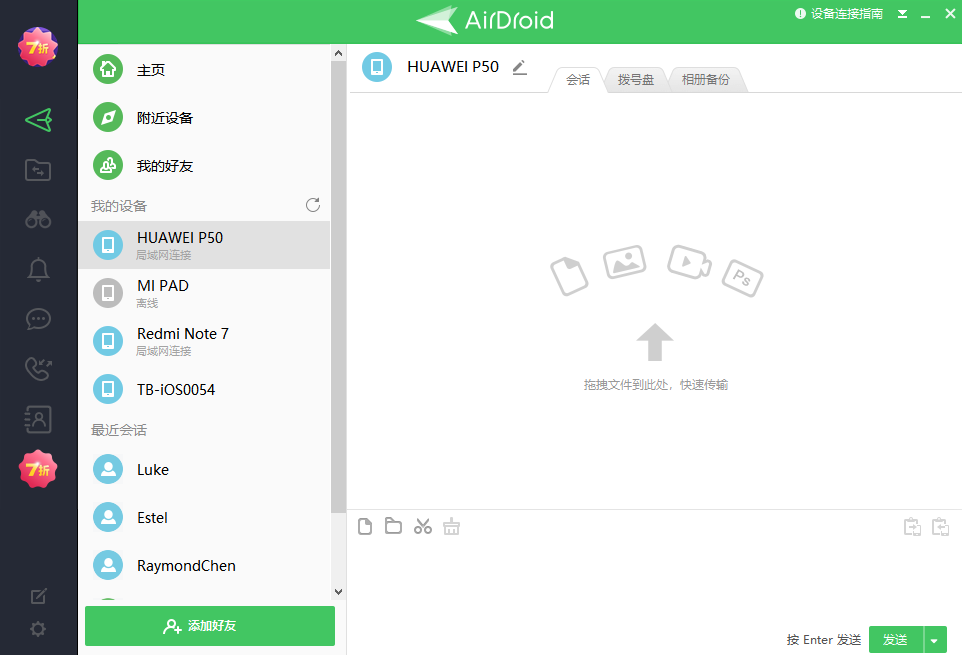Minimize the AirDroid window
Screen dimensions: 962x655
pos(926,15)
